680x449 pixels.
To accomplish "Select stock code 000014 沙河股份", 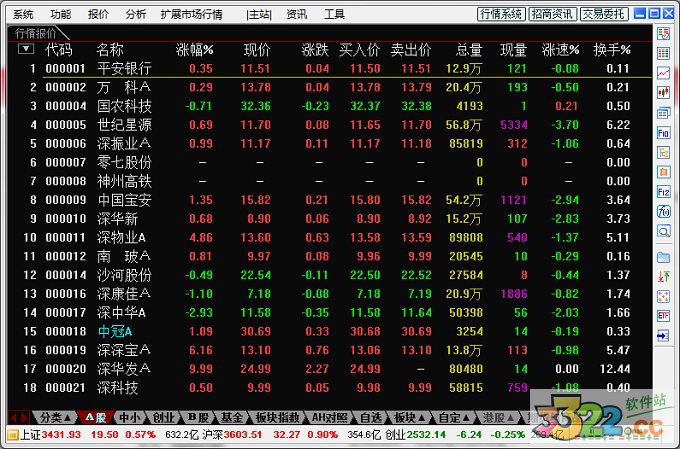I will click(x=66, y=275).
